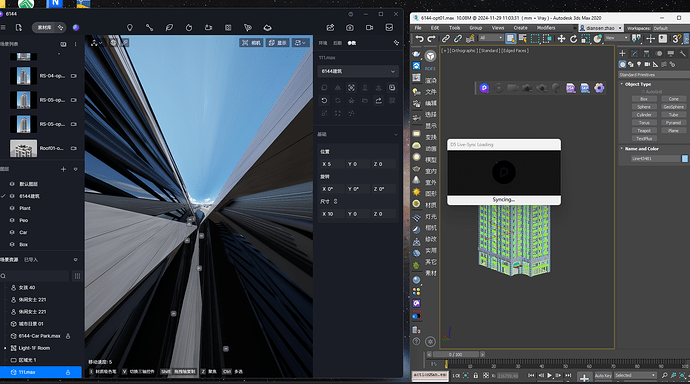Toggle visibility of the Plant layer
This screenshot has width=690, height=384.
(12, 208)
